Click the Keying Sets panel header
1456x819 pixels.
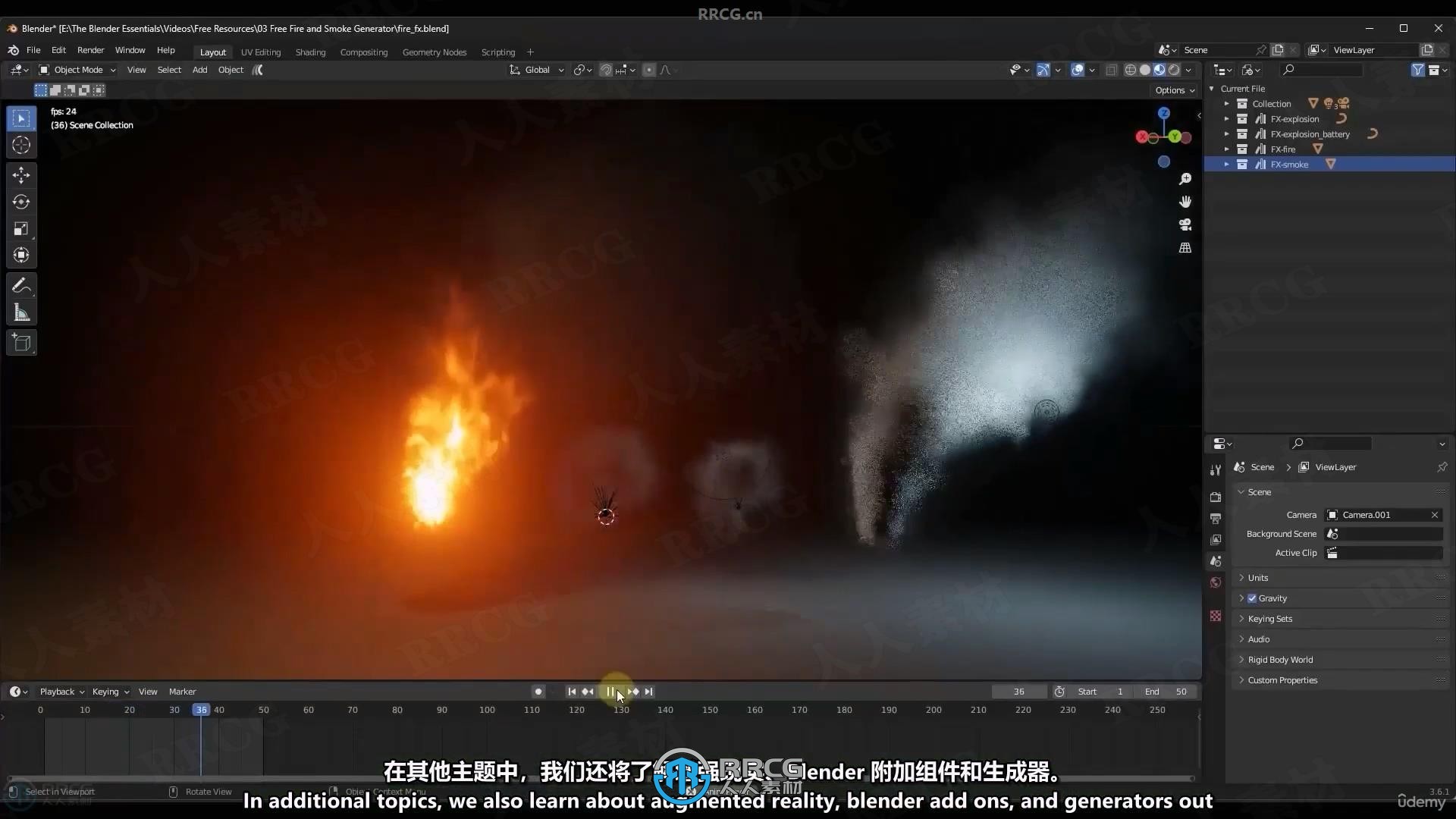coord(1339,619)
